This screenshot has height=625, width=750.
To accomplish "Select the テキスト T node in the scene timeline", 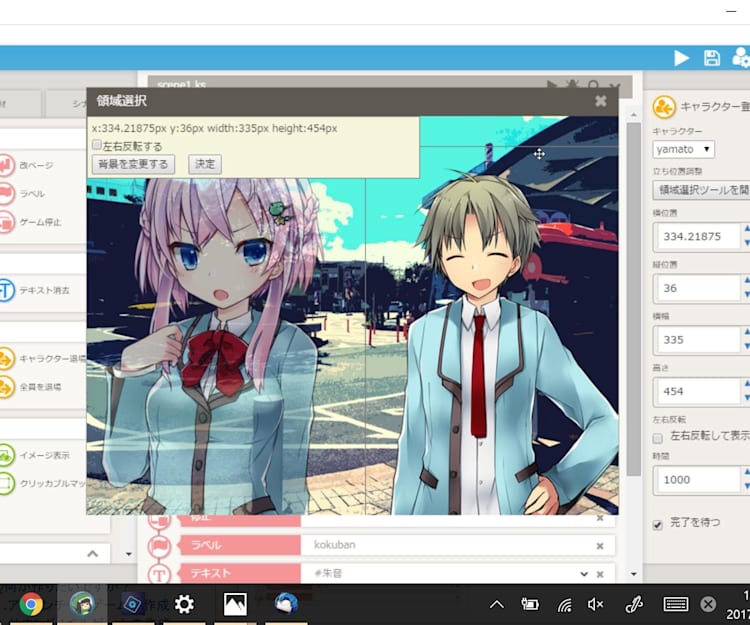I will [x=159, y=573].
